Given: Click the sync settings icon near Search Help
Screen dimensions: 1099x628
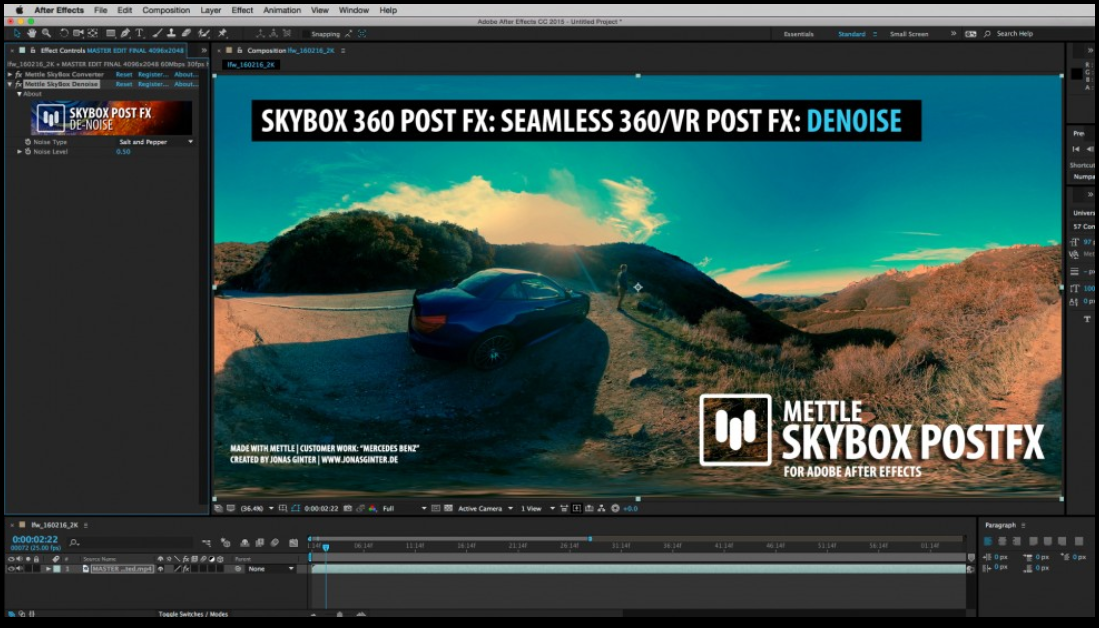Looking at the screenshot, I should point(971,34).
